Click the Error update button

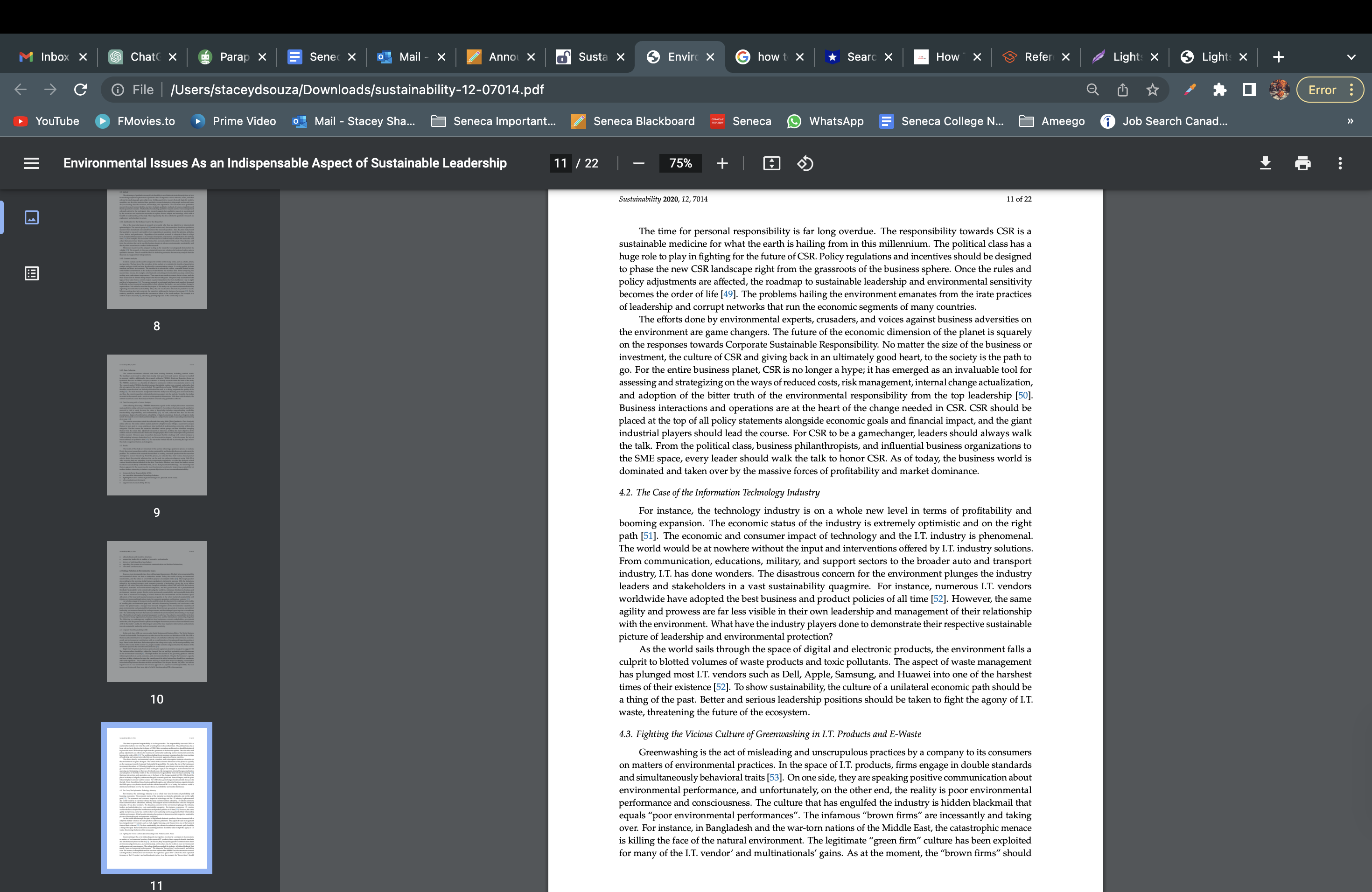[x=1330, y=90]
